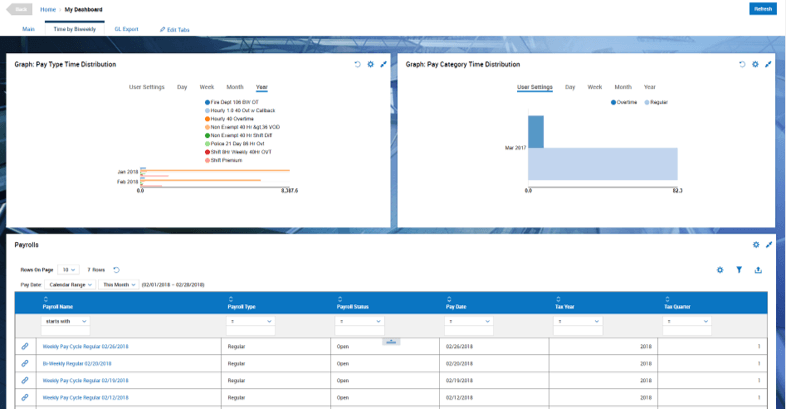
Task: Pin the Pay Category Time Distribution widget
Action: (x=768, y=64)
